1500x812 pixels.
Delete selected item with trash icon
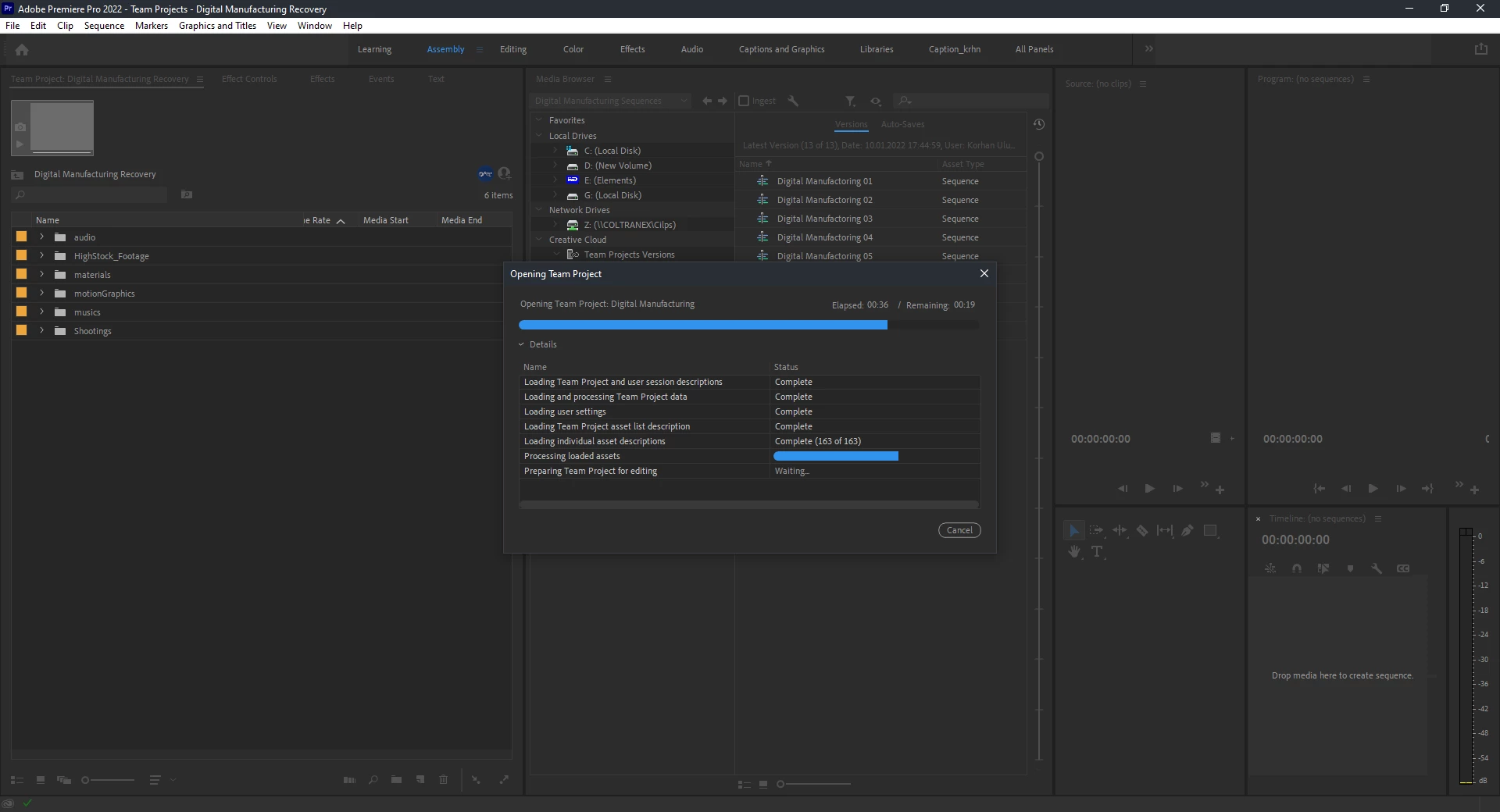(x=444, y=779)
